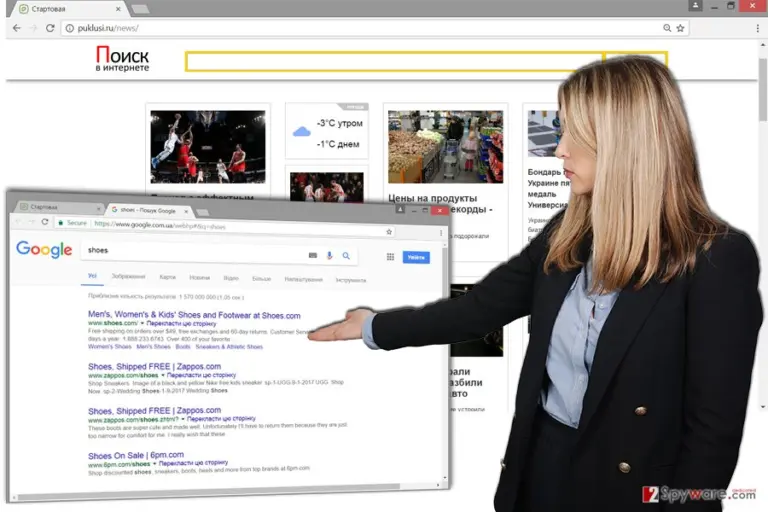768x512 pixels.
Task: Click the Google logo
Action: [x=44, y=249]
